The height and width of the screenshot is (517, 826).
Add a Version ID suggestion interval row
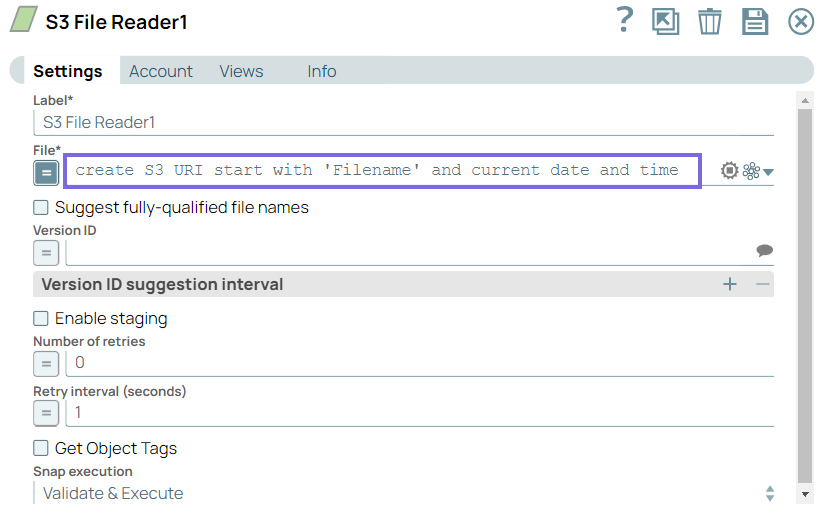tap(730, 285)
